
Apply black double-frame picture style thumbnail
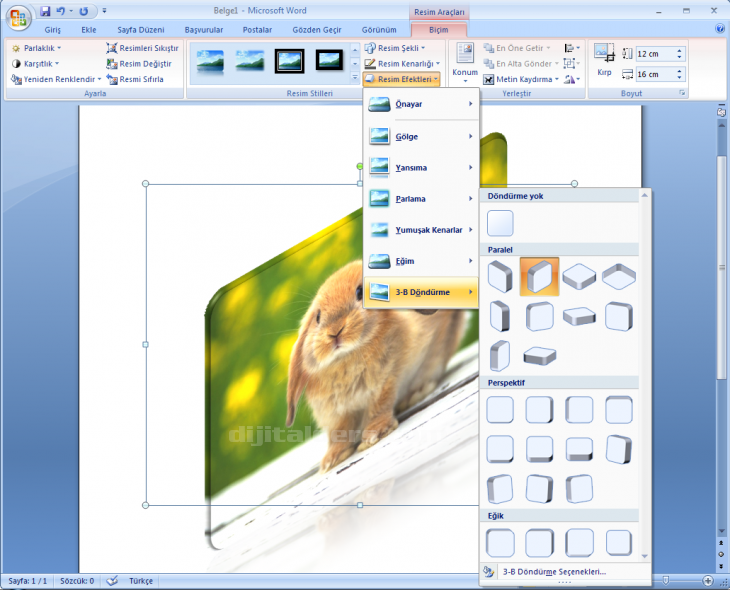click(290, 61)
